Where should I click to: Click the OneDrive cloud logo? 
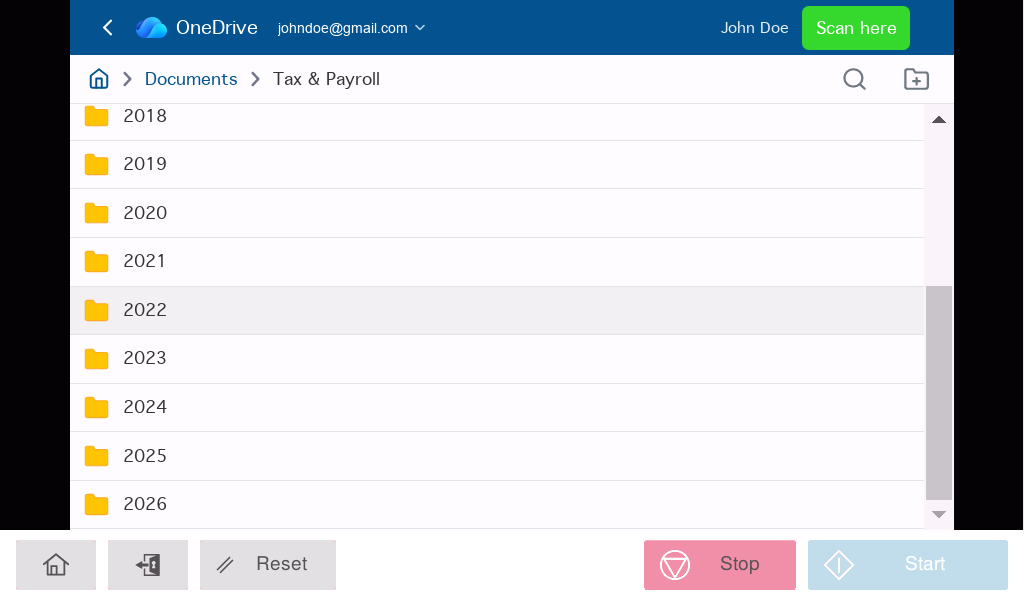152,27
